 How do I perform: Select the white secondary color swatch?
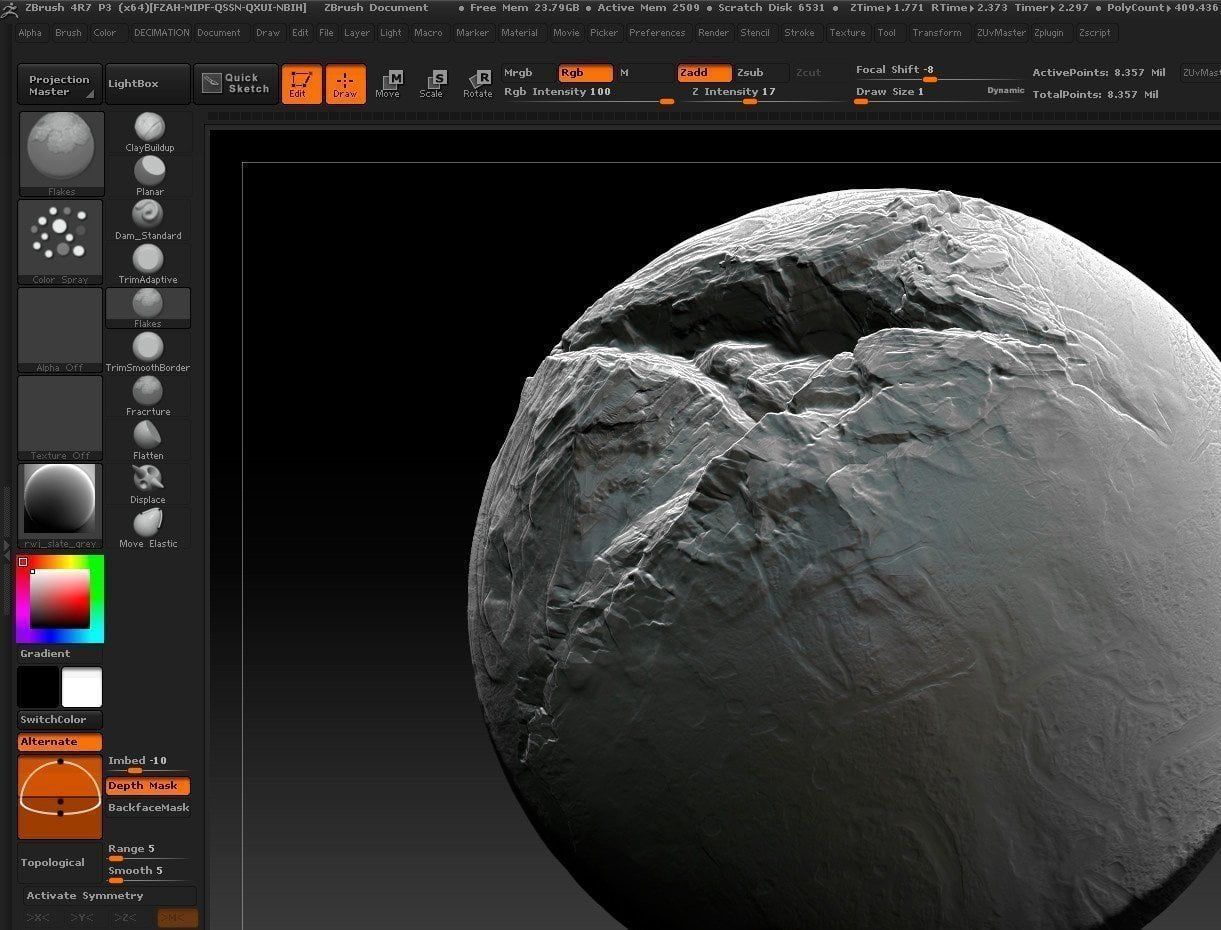point(82,688)
